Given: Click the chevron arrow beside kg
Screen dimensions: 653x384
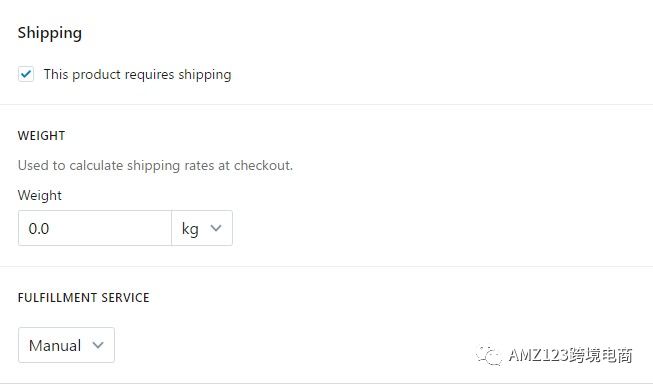Looking at the screenshot, I should [x=216, y=228].
